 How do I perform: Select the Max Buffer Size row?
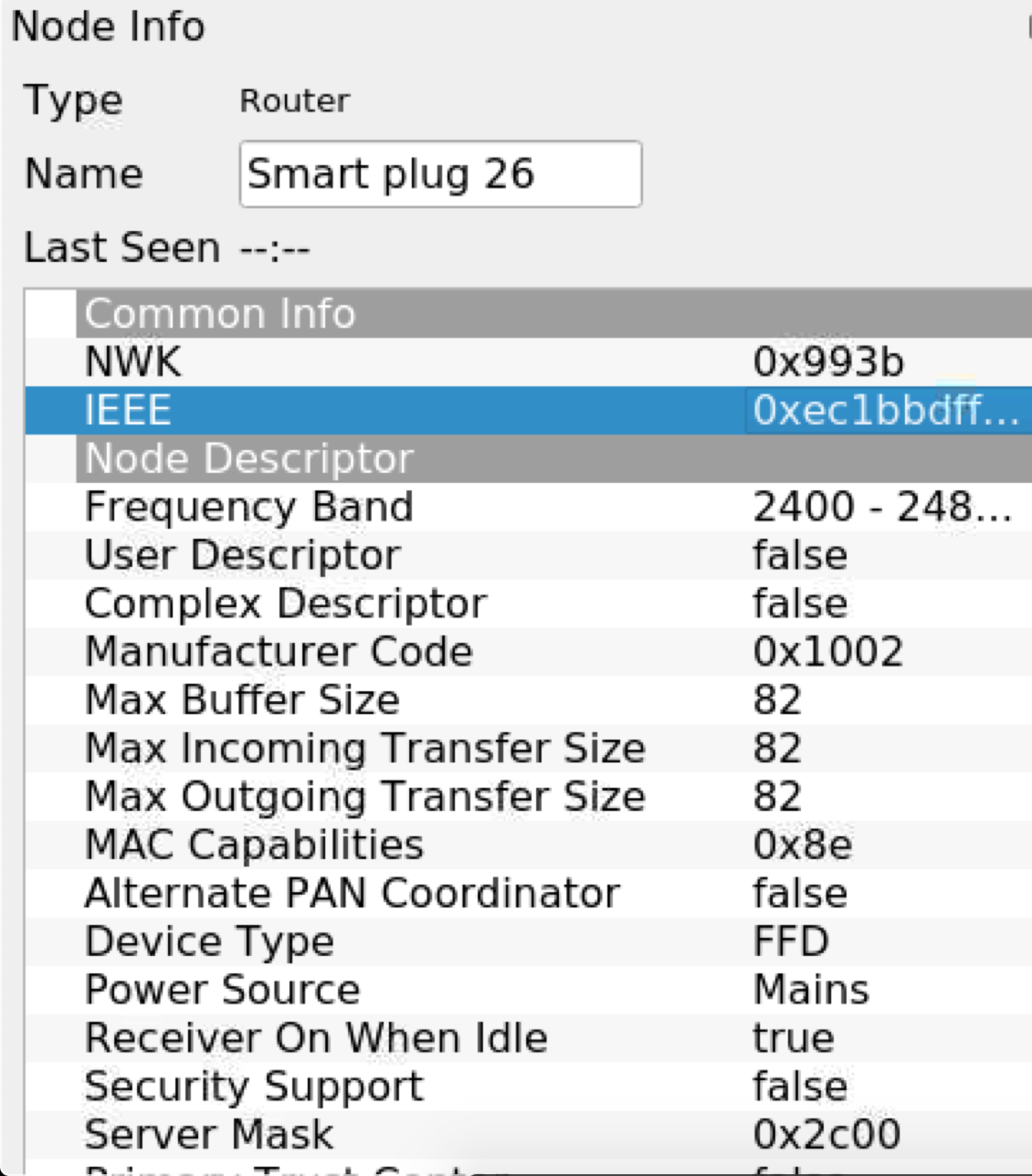pyautogui.click(x=365, y=699)
